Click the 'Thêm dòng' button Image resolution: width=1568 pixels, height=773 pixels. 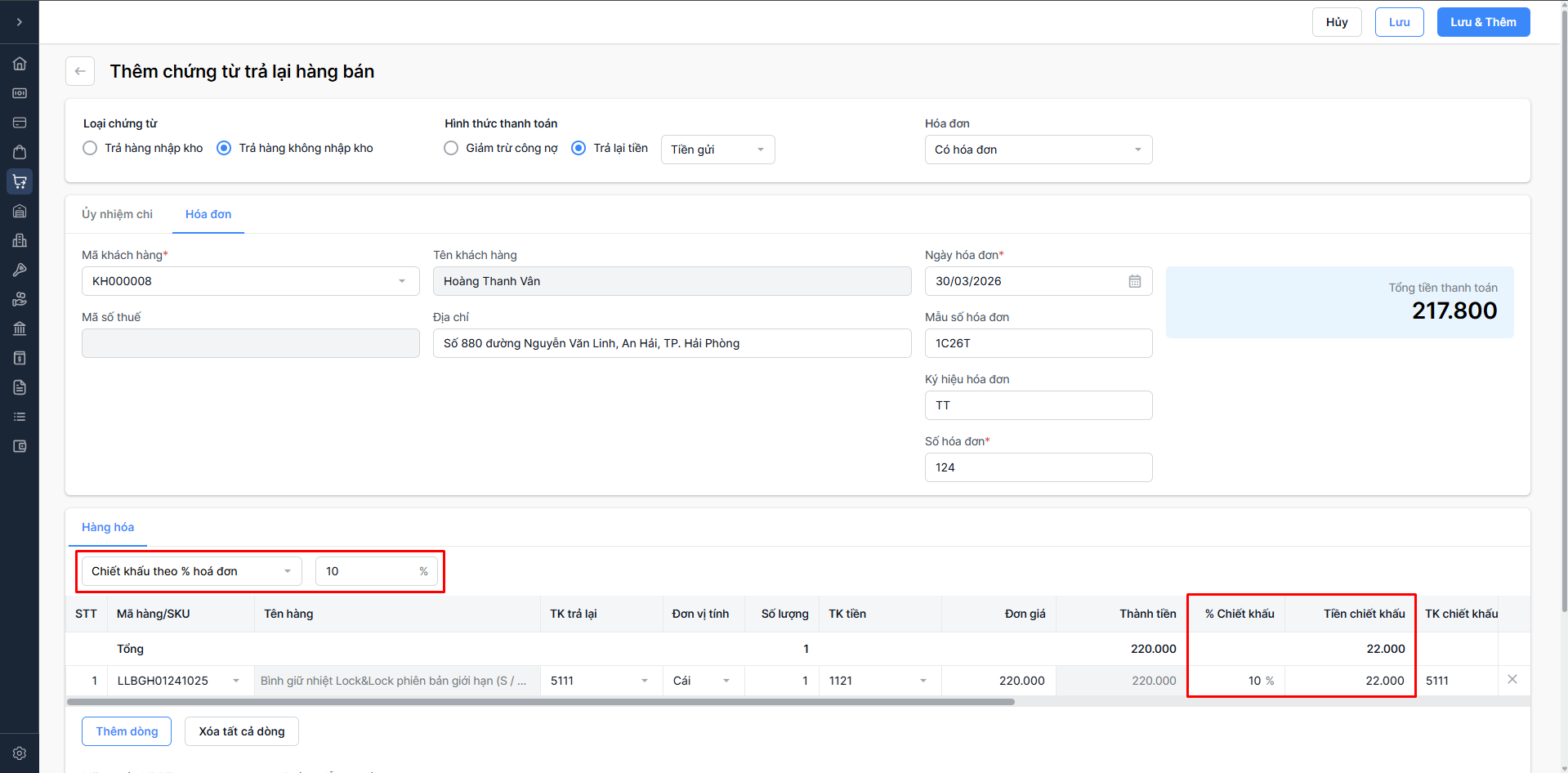pyautogui.click(x=127, y=731)
